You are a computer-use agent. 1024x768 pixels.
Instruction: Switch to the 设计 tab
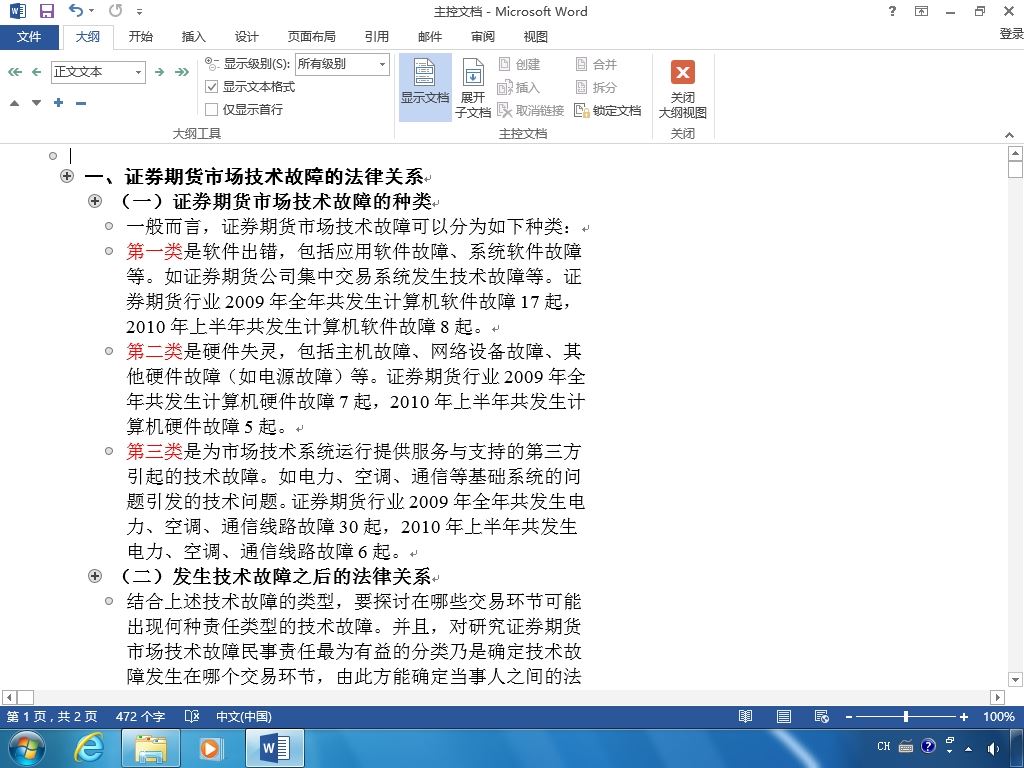[x=246, y=37]
